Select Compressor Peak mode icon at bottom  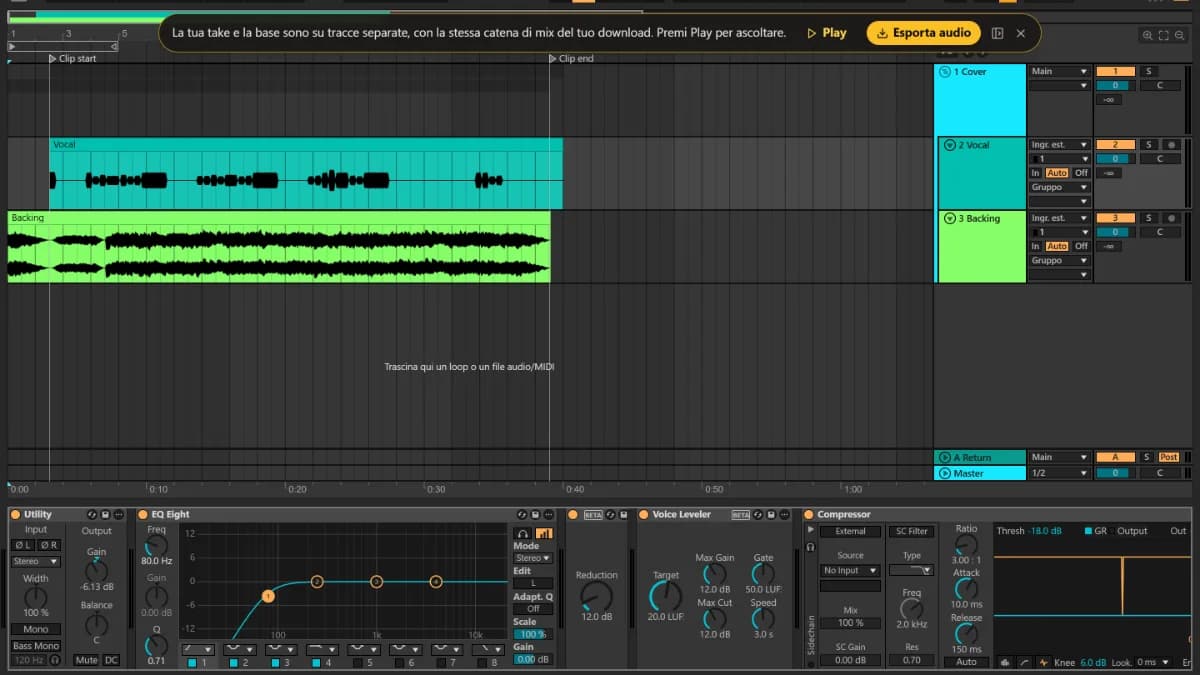click(x=1003, y=662)
